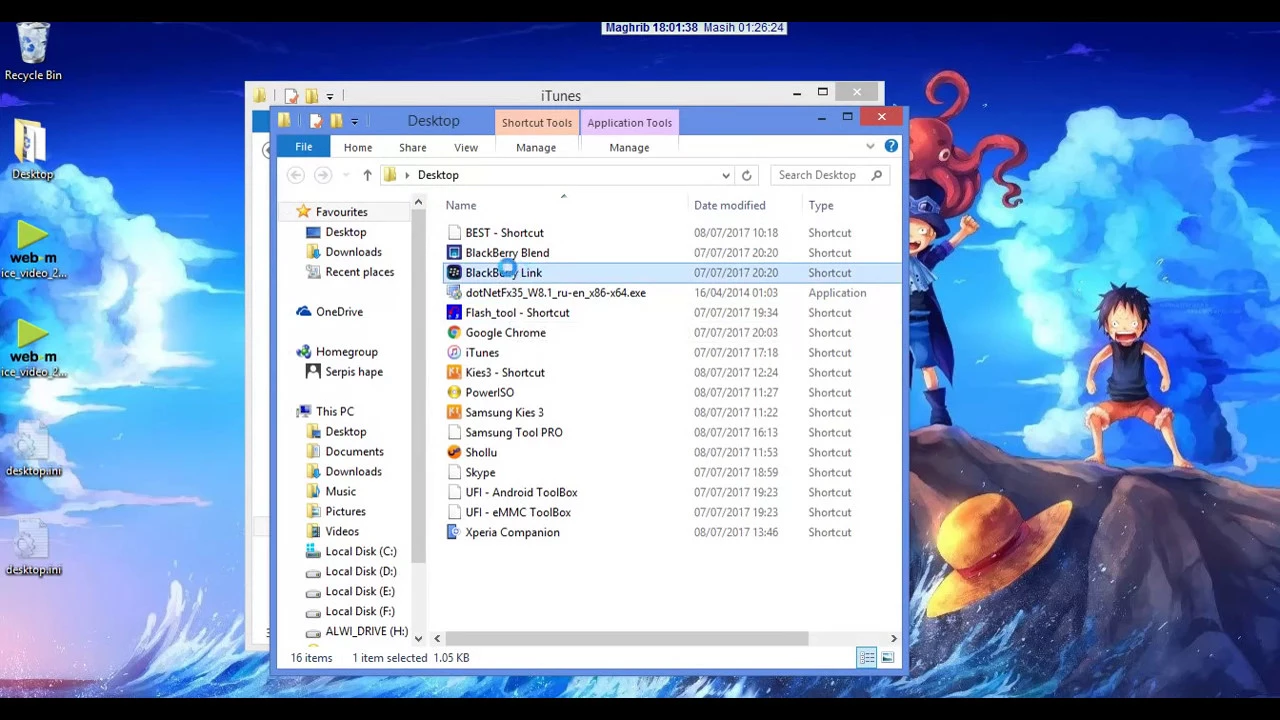1280x720 pixels.
Task: Expand the ribbon using the chevron
Action: [870, 147]
